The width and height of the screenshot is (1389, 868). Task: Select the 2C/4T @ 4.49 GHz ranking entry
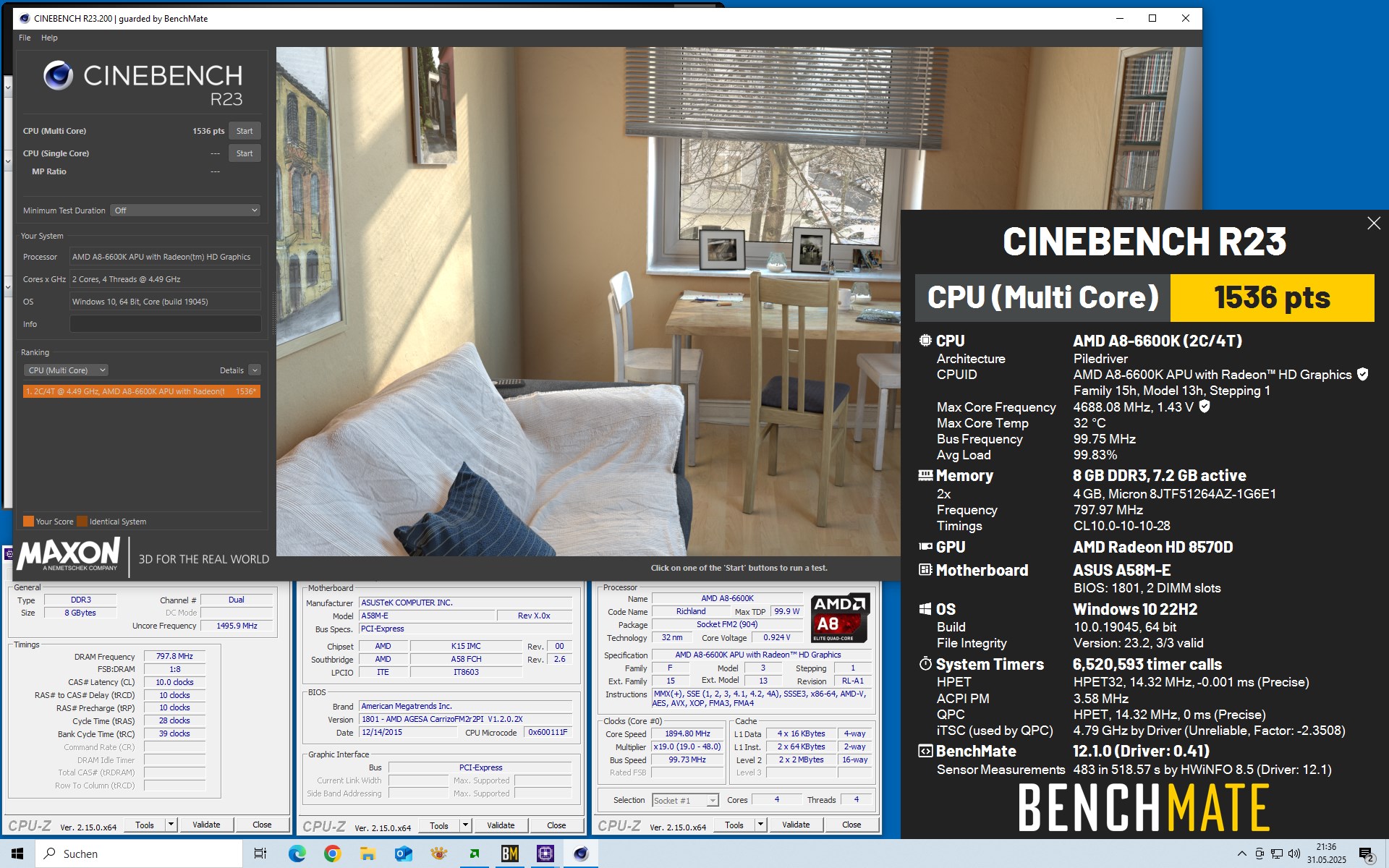[x=141, y=391]
